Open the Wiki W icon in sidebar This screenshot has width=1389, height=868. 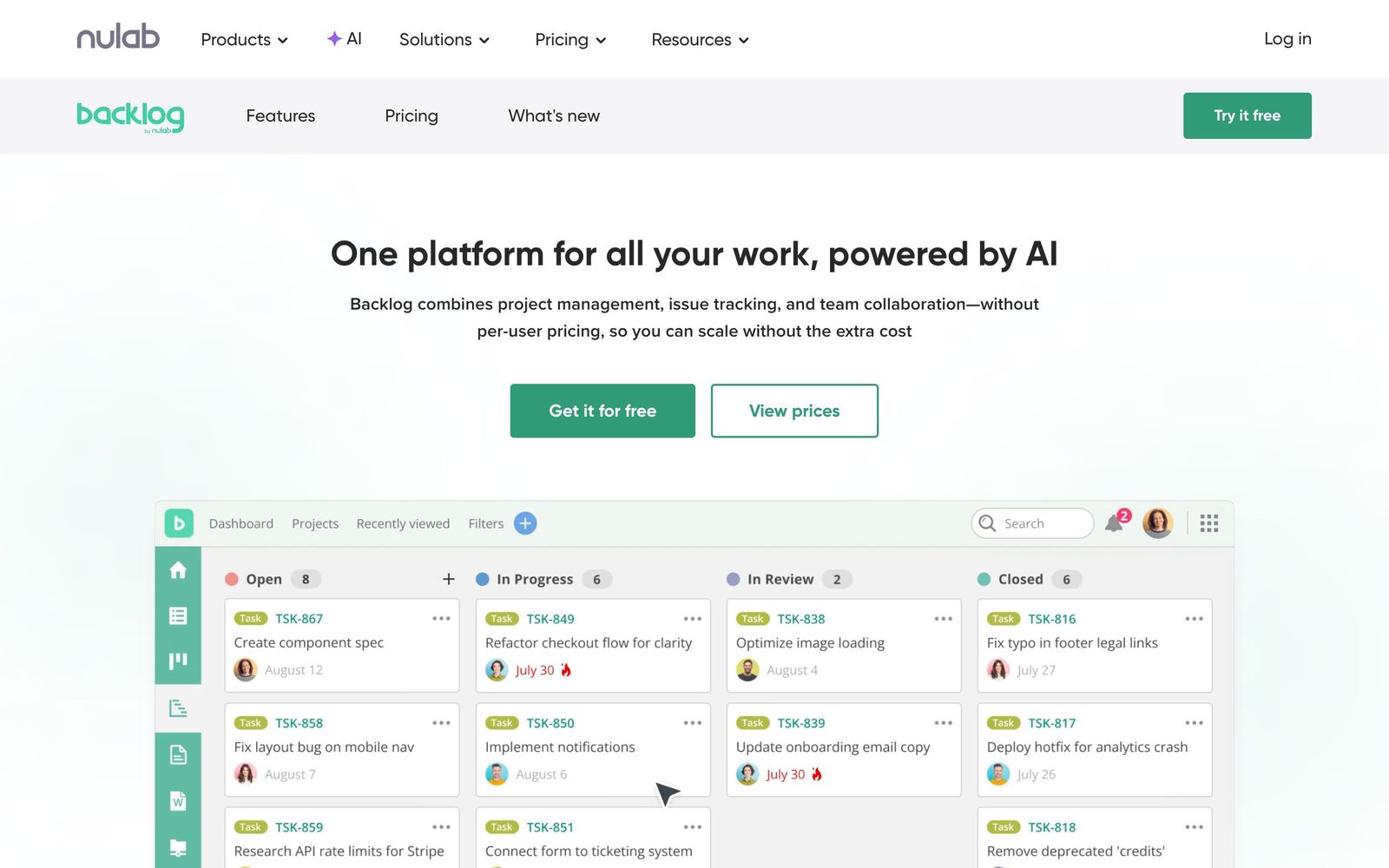178,801
